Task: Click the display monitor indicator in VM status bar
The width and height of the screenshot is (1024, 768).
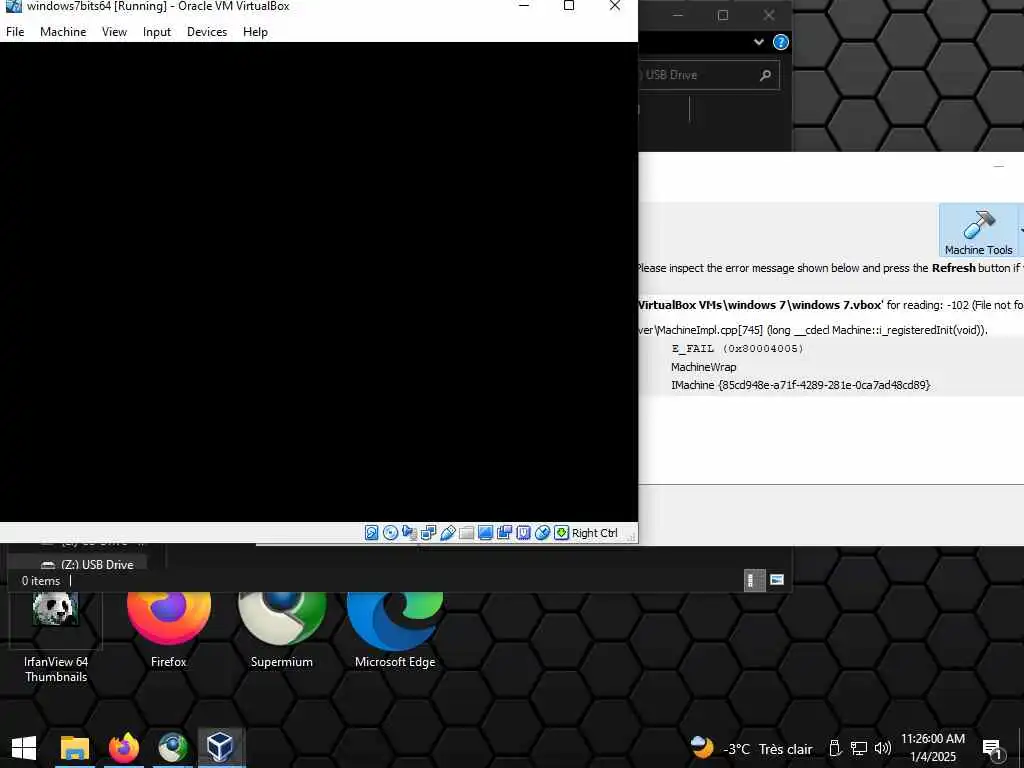Action: pos(485,533)
